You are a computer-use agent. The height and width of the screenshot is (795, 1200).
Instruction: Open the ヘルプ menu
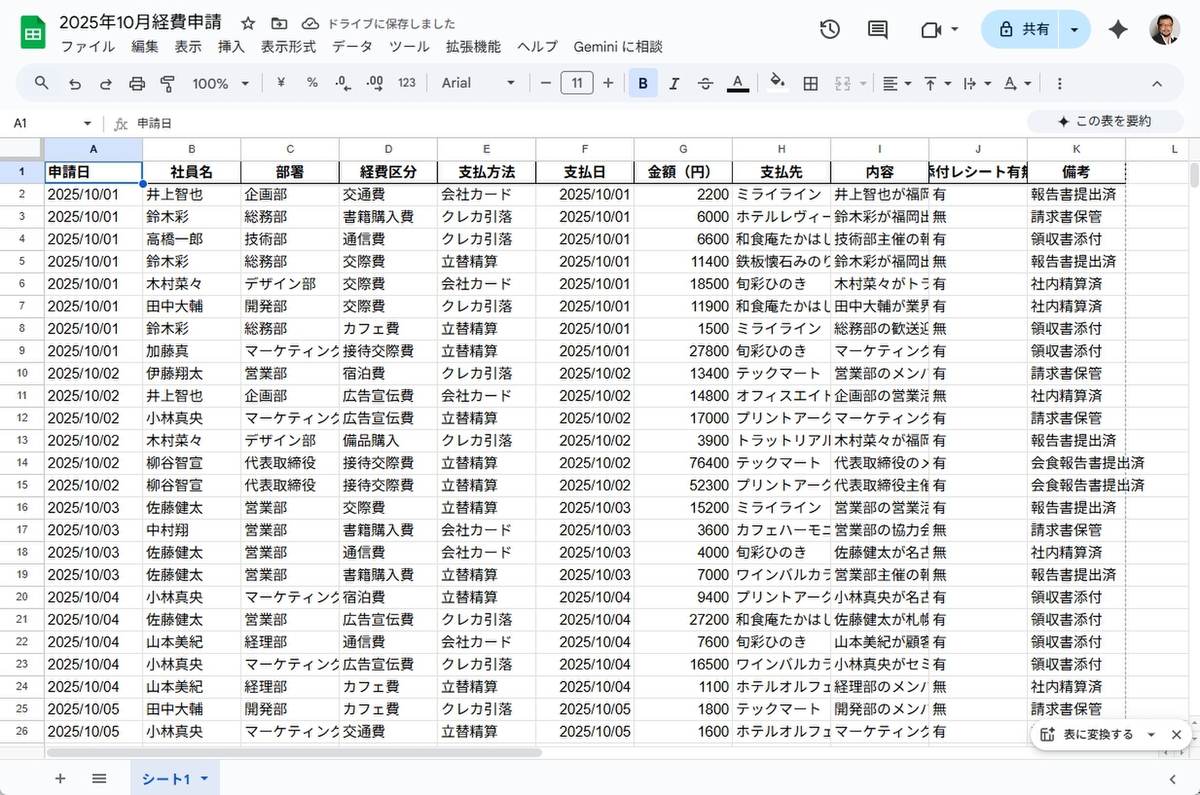[537, 46]
